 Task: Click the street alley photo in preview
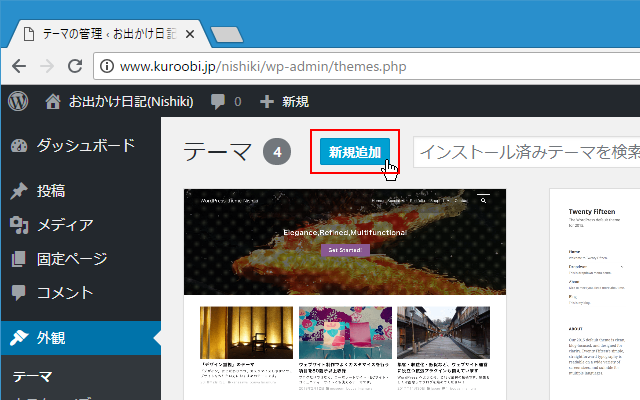pyautogui.click(x=443, y=333)
